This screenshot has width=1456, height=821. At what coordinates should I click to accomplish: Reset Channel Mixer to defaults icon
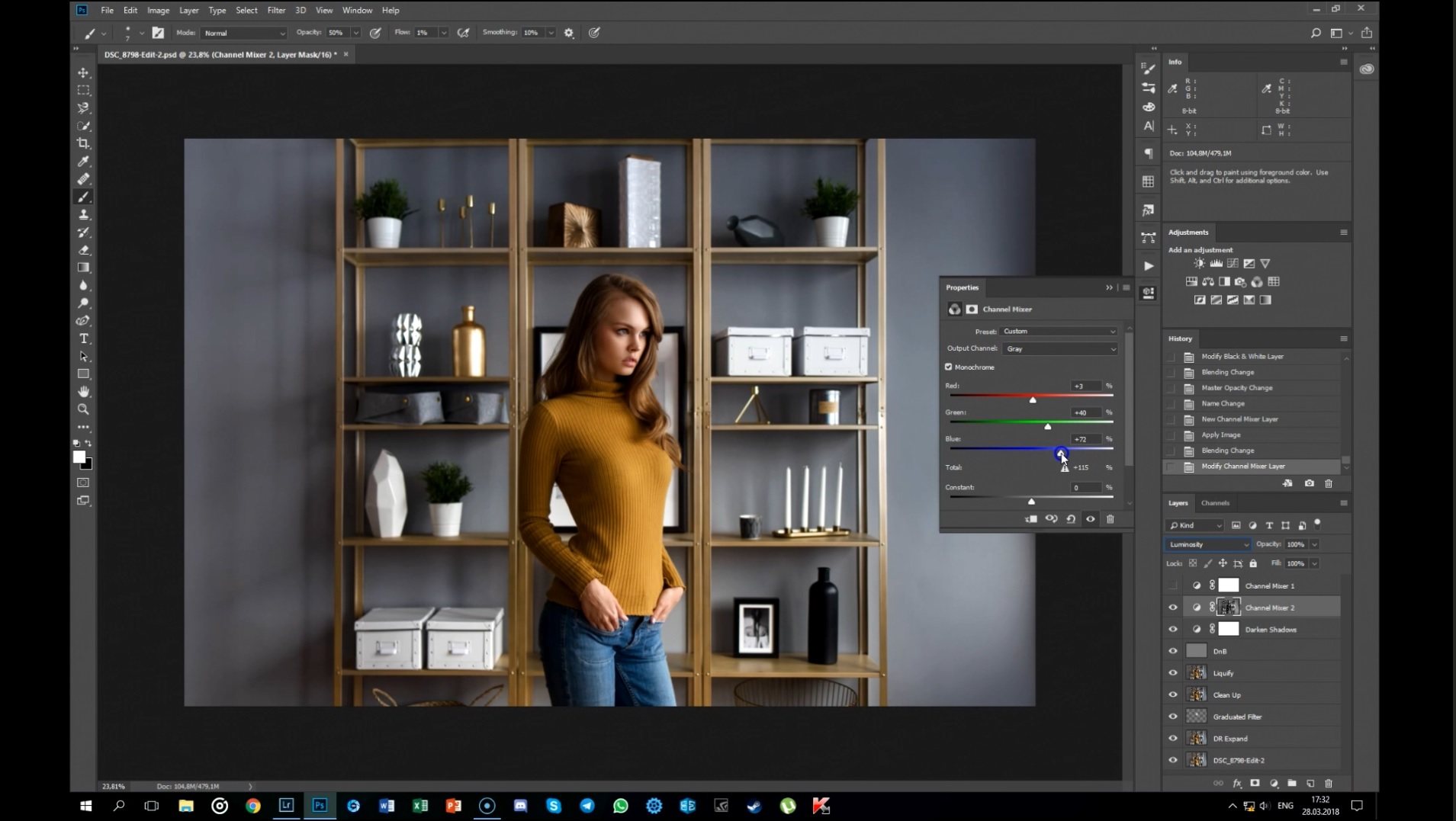click(1071, 519)
